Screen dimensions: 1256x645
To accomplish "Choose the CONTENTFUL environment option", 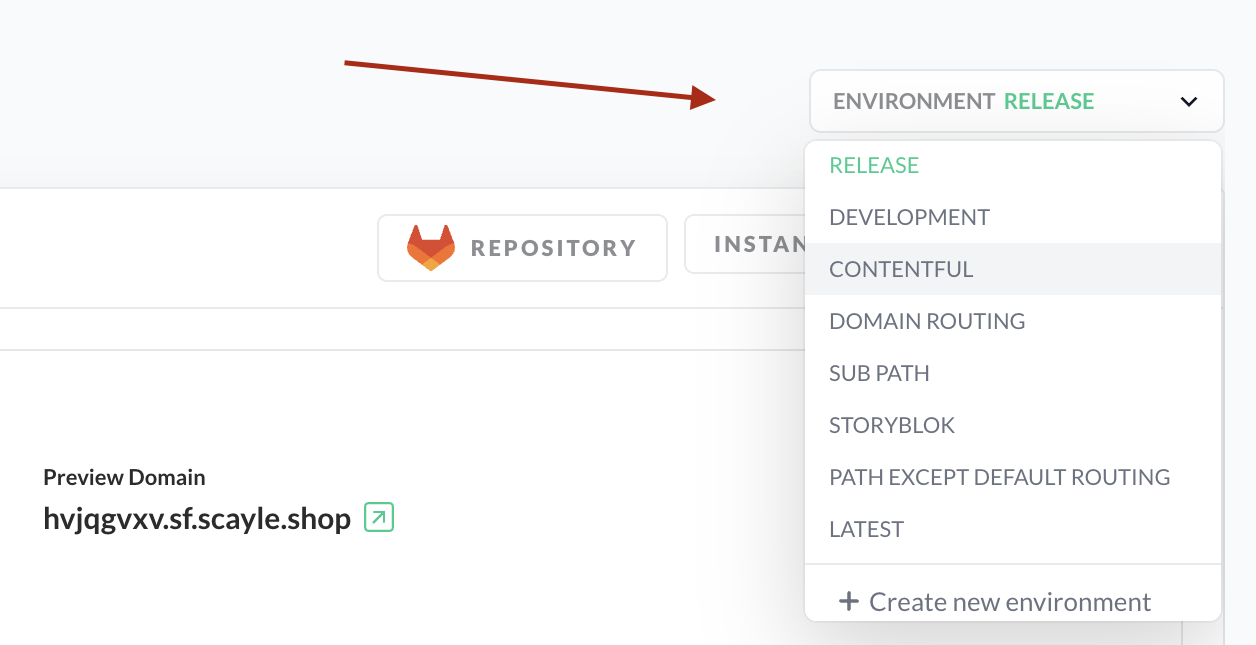I will click(x=901, y=269).
